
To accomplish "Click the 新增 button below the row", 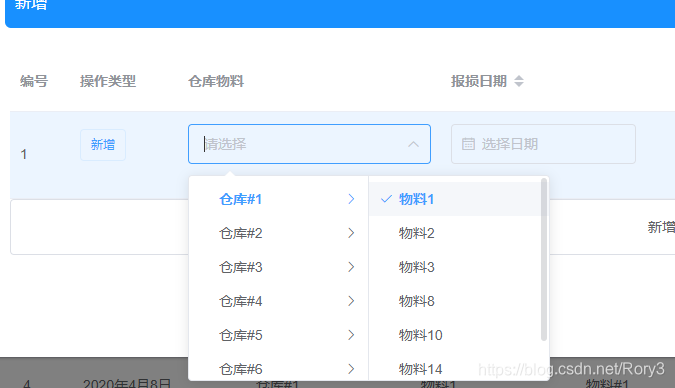I will click(661, 227).
